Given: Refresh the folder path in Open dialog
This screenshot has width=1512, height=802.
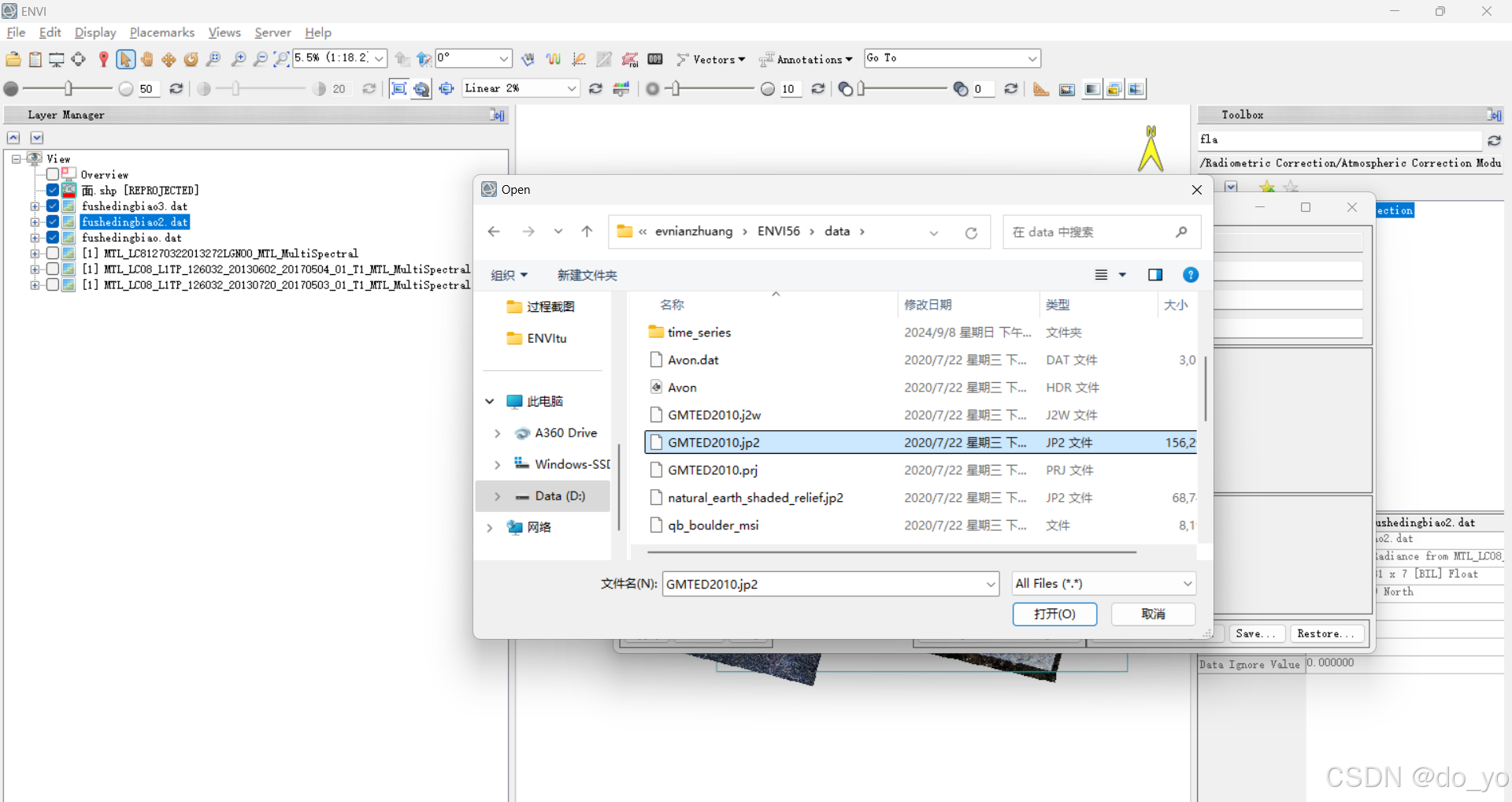Looking at the screenshot, I should click(971, 232).
